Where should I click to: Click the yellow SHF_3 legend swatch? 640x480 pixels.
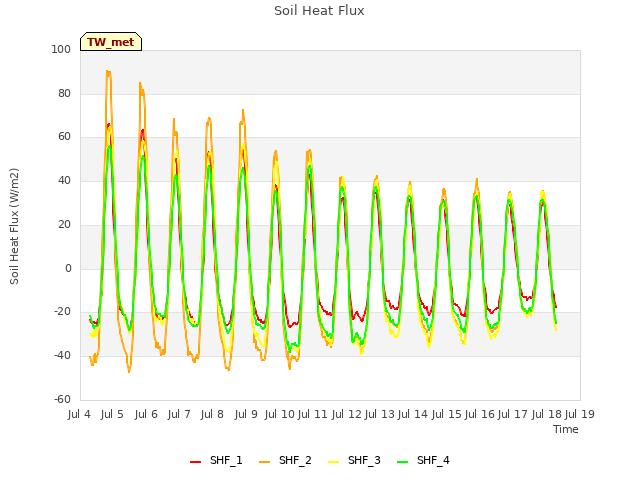click(333, 462)
